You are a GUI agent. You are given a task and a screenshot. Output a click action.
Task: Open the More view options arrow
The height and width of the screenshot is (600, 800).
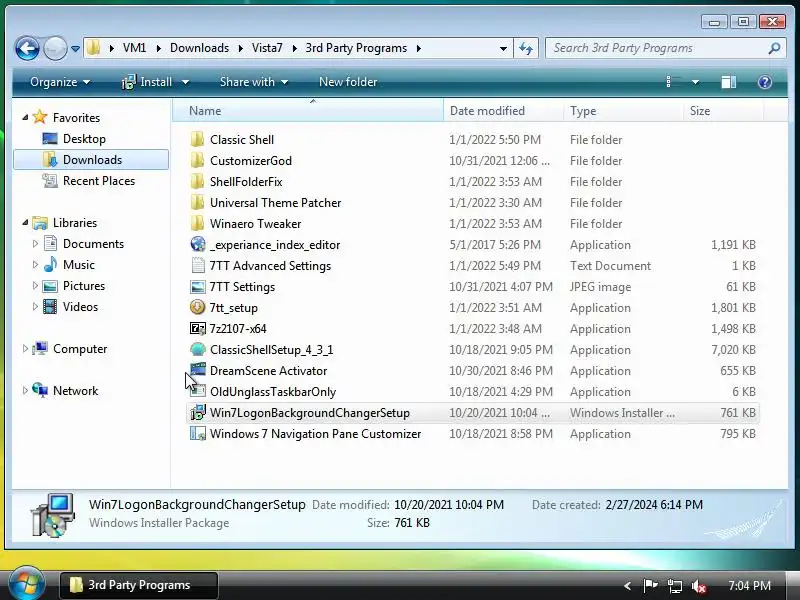point(695,82)
